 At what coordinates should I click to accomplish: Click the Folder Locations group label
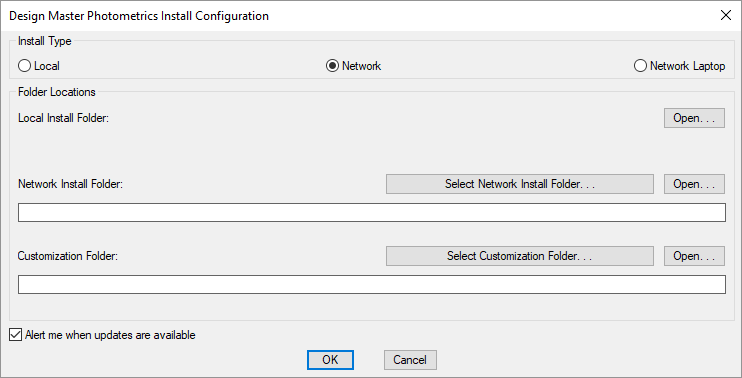coord(57,92)
